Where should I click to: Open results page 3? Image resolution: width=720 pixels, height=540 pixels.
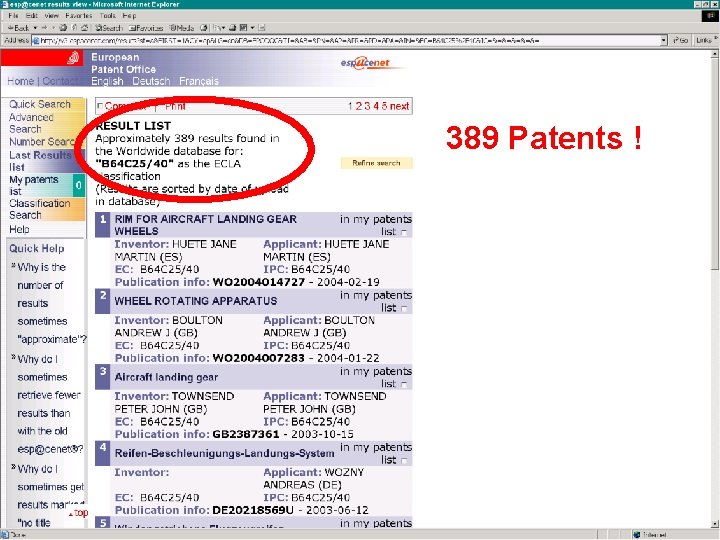(367, 107)
